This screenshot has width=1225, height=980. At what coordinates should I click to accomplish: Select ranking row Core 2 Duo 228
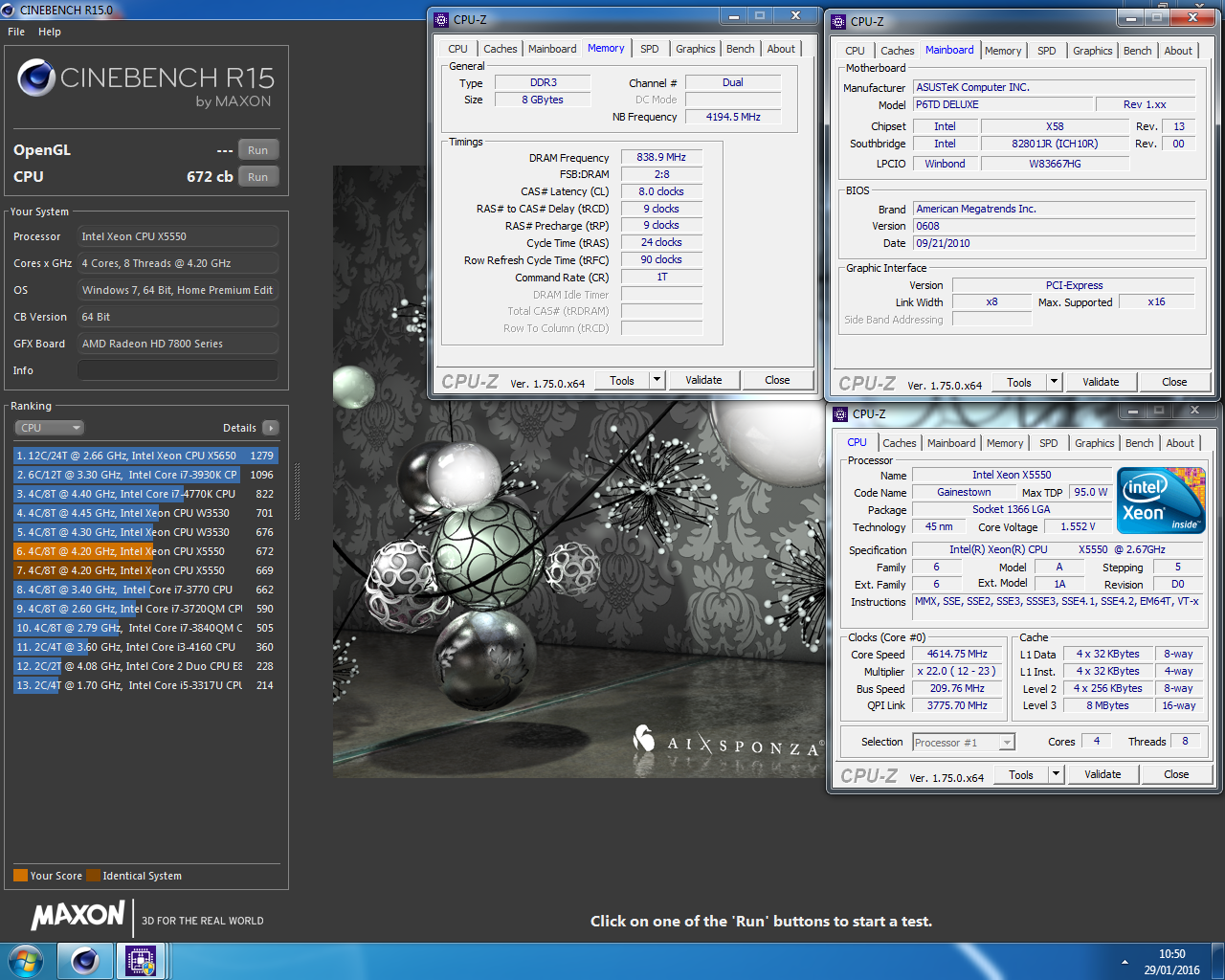coord(145,666)
